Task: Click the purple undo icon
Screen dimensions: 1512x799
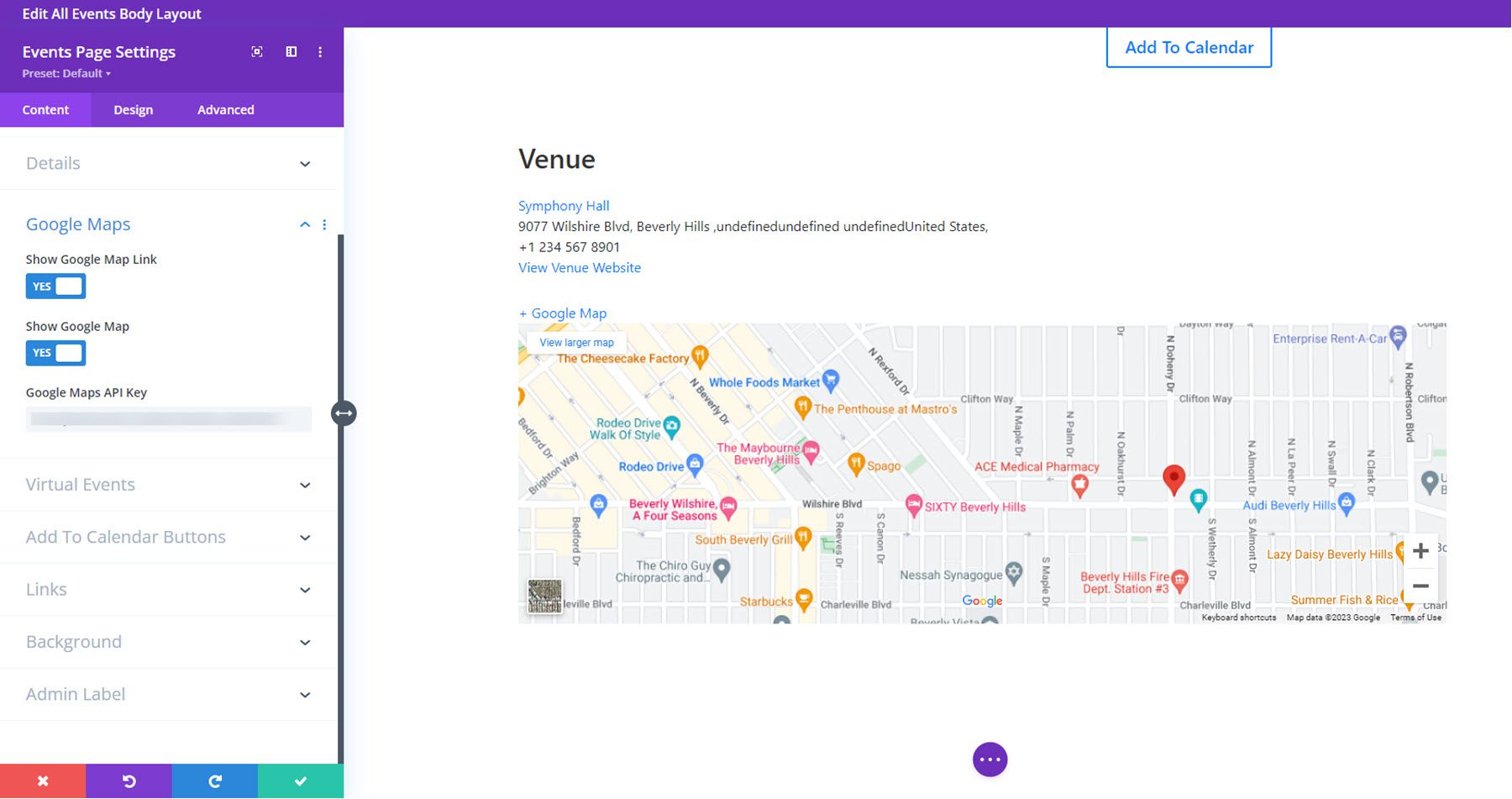Action: (129, 781)
